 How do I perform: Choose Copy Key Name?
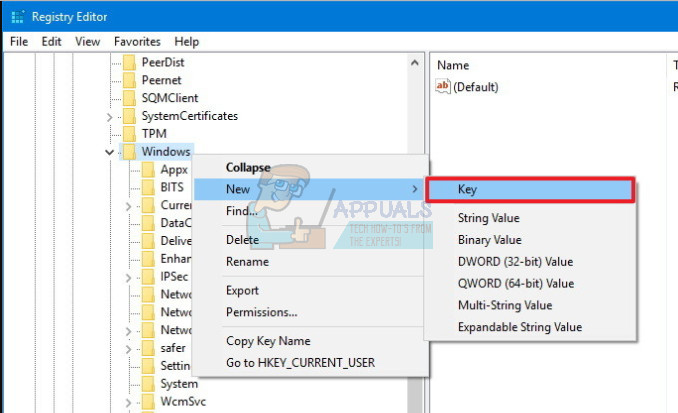pyautogui.click(x=311, y=341)
